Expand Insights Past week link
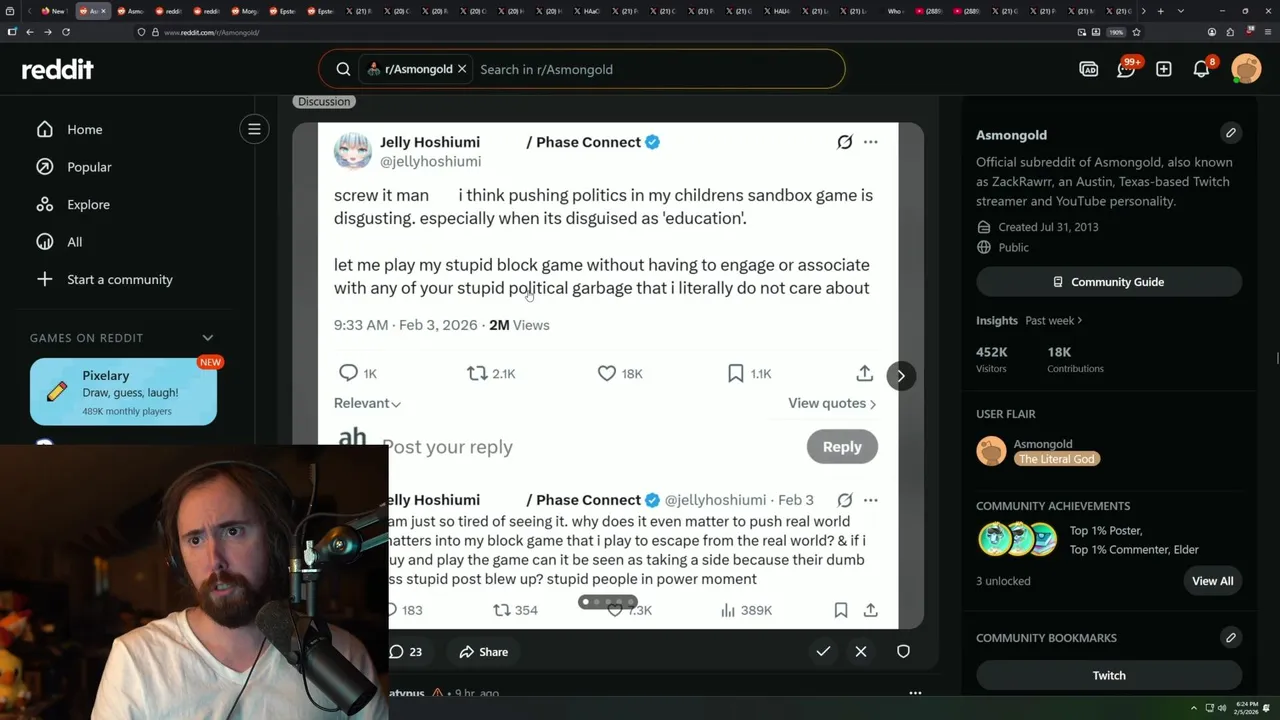This screenshot has height=720, width=1280. point(1053,320)
